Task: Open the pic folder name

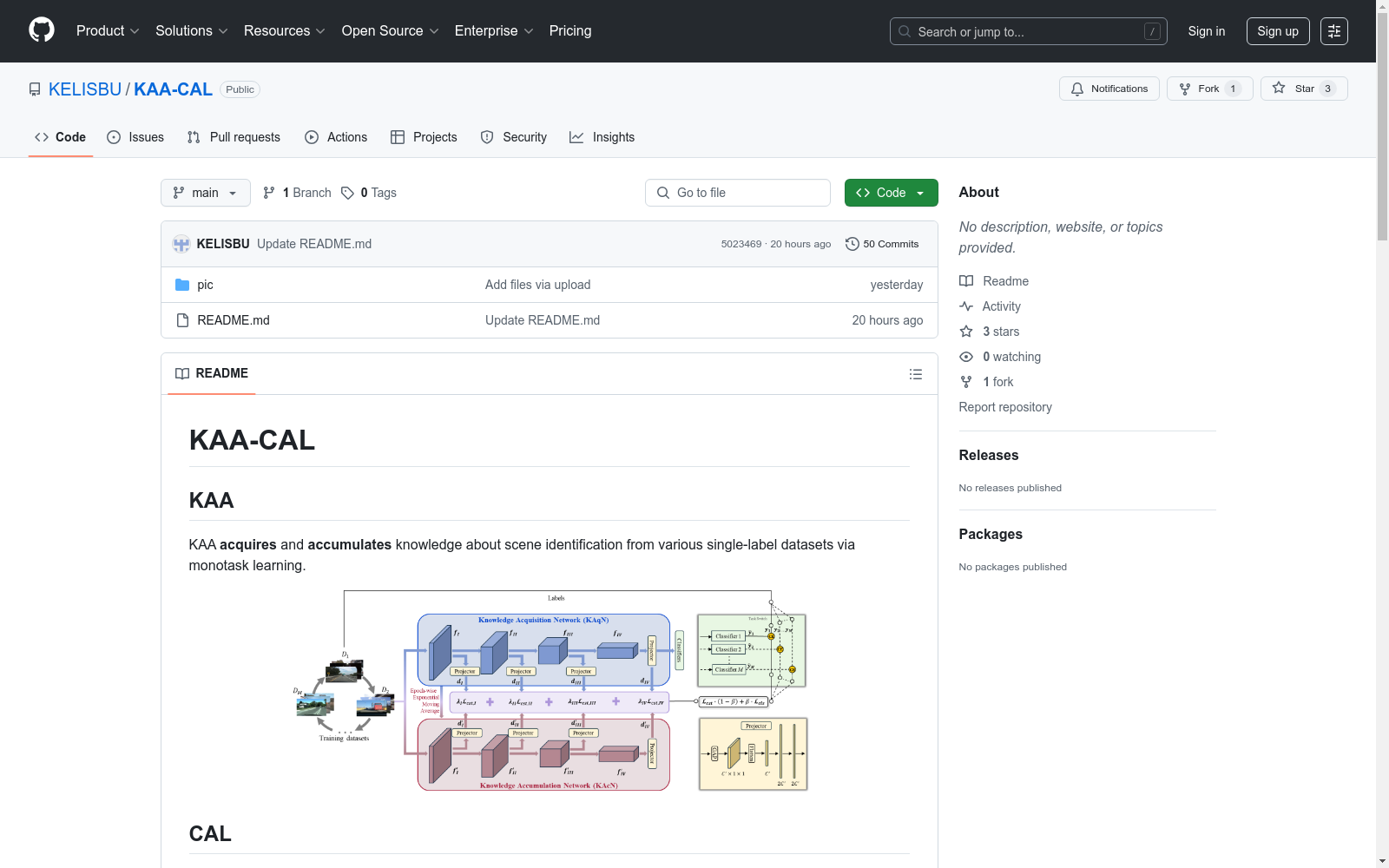Action: [205, 285]
